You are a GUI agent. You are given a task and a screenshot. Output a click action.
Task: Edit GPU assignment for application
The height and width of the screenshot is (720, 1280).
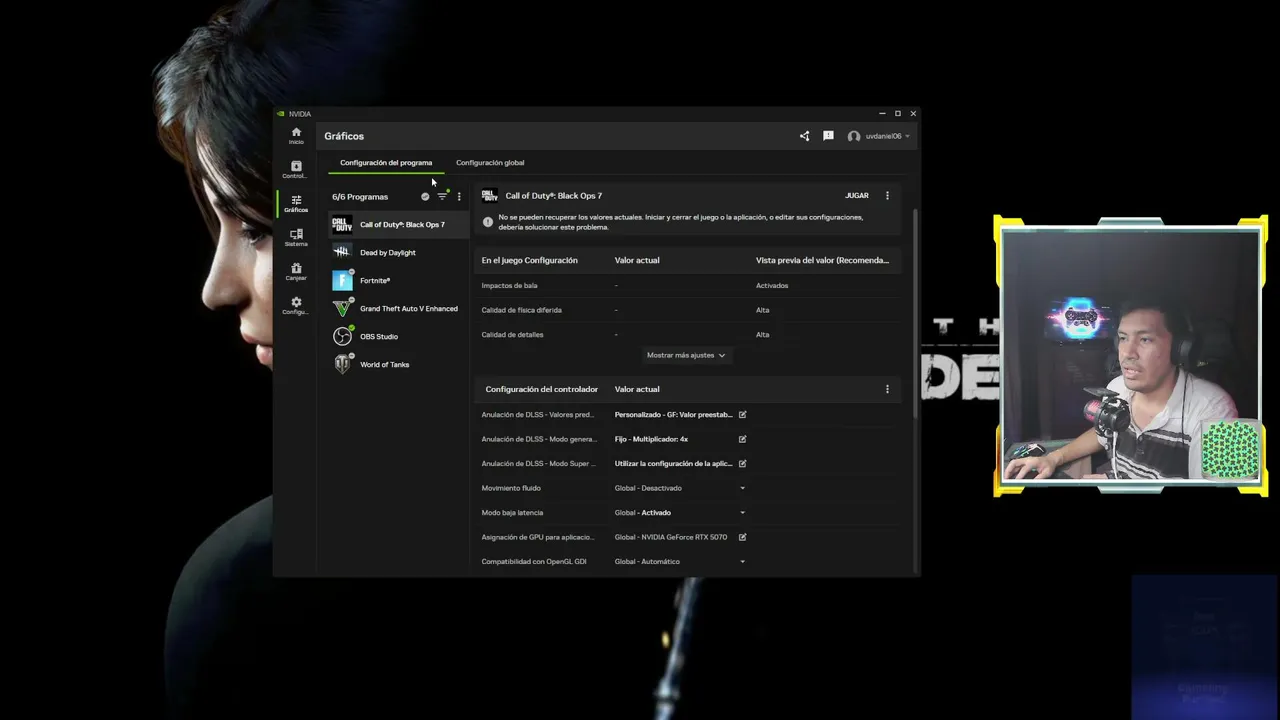coord(742,537)
